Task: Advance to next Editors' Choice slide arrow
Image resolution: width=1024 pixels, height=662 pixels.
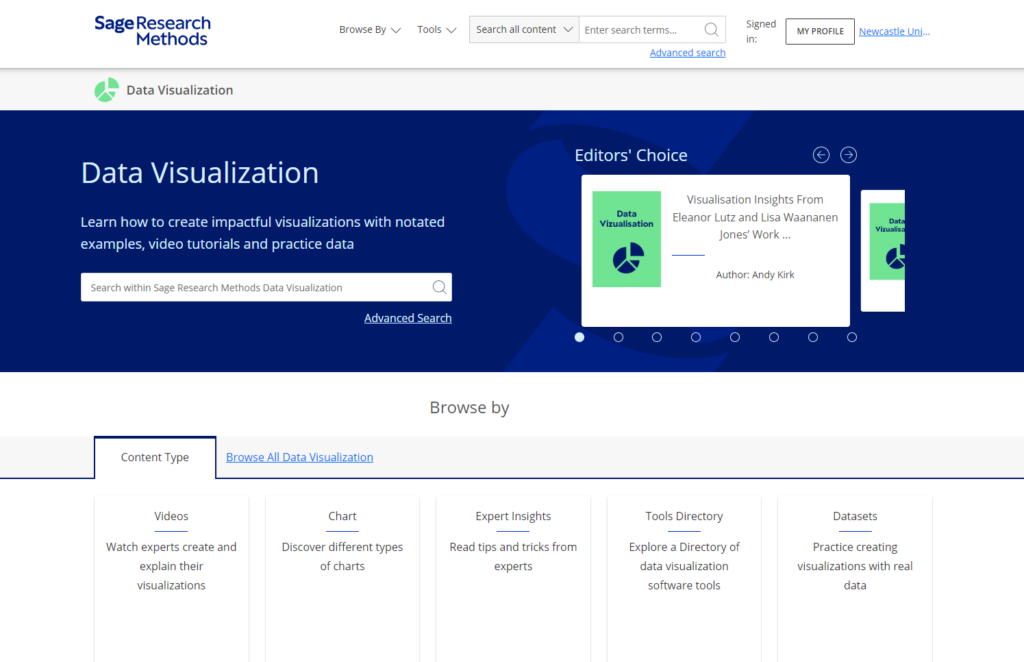Action: point(848,155)
